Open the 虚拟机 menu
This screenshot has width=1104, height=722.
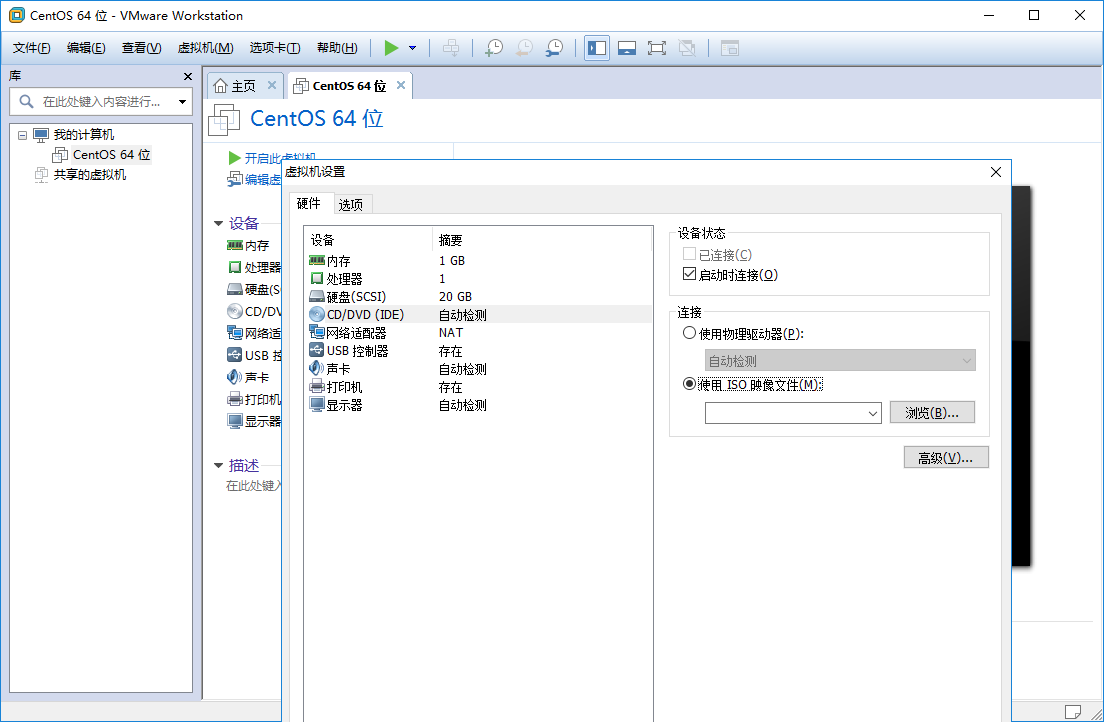204,47
